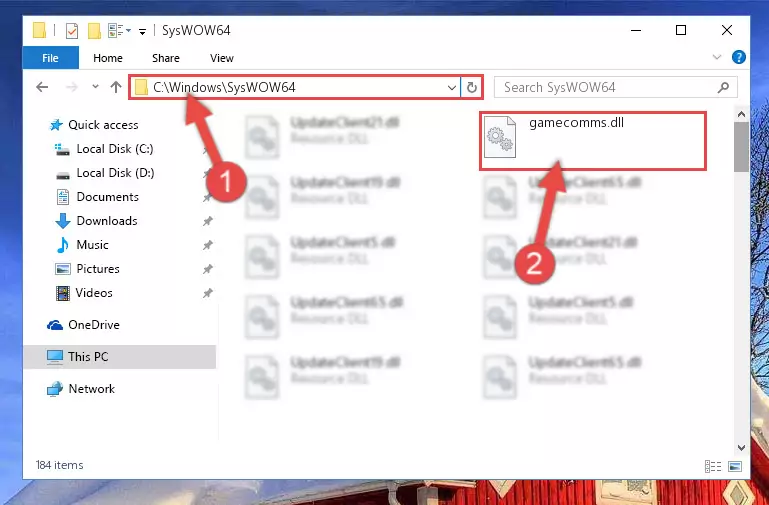Refresh the SysWOW64 folder

pos(472,88)
